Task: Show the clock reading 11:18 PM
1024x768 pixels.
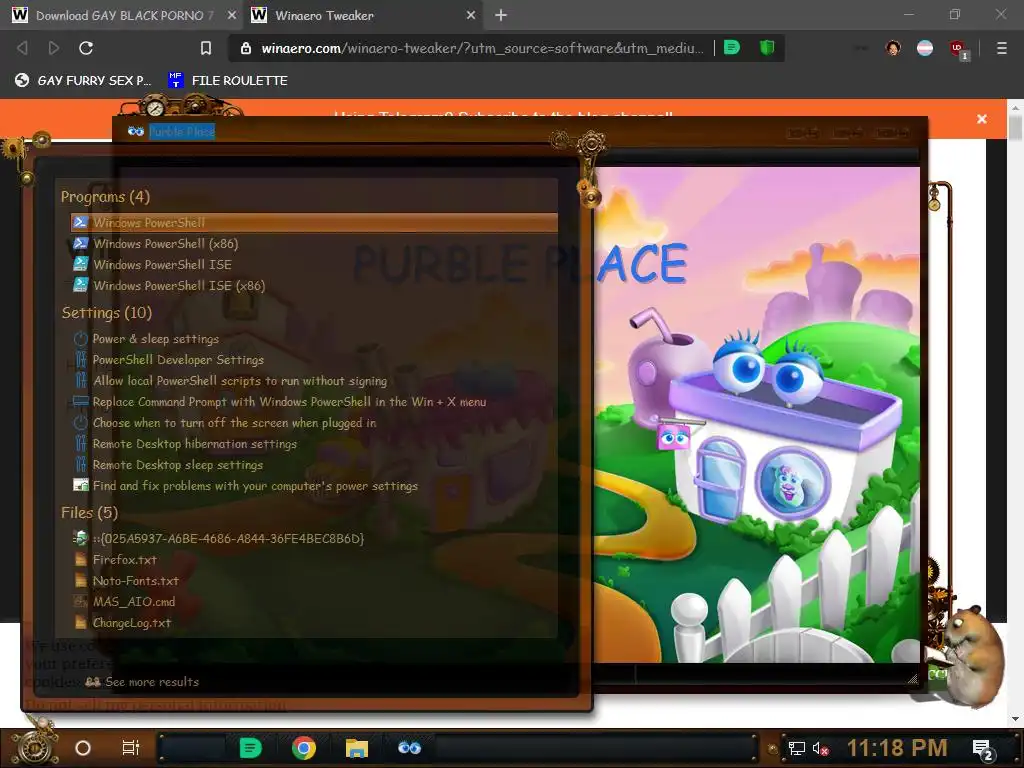Action: 897,748
